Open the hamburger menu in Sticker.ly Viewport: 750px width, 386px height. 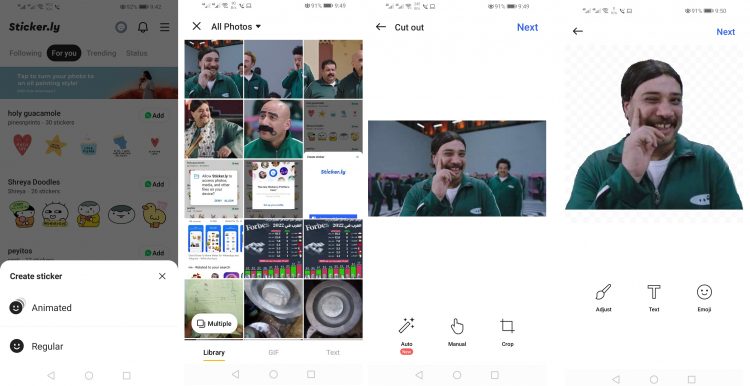coord(165,27)
